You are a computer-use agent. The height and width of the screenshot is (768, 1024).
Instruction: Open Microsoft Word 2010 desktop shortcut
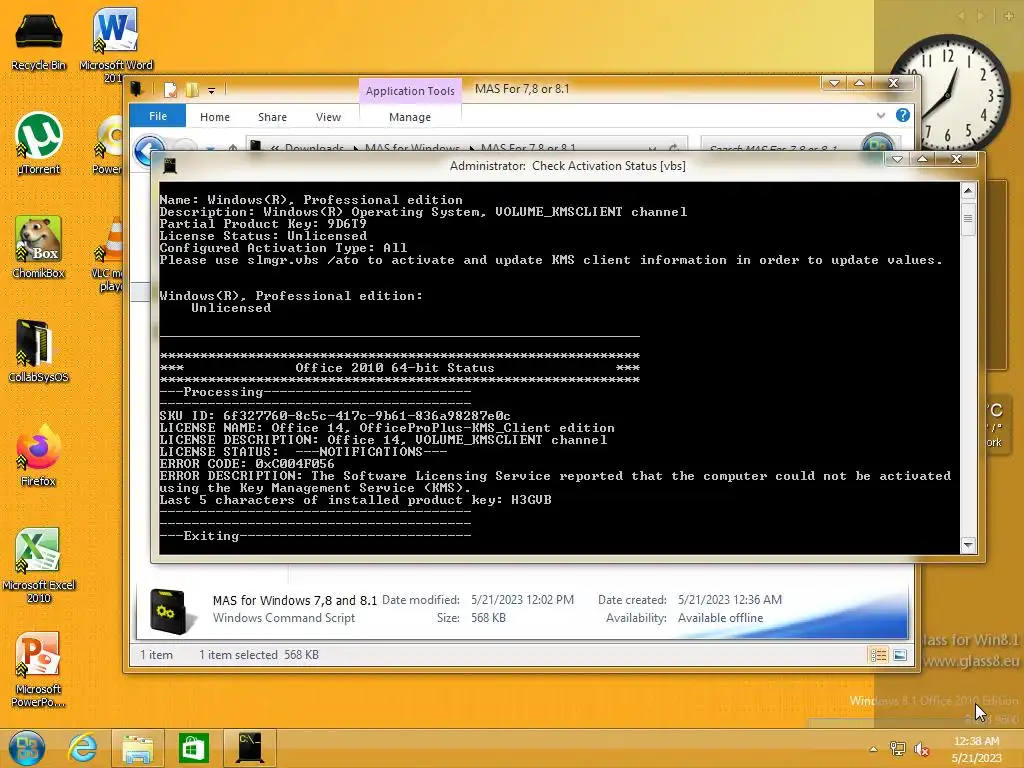click(116, 44)
